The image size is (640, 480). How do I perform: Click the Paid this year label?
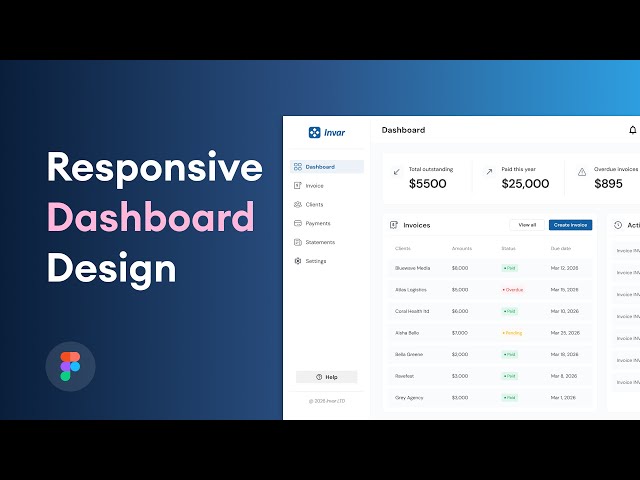click(518, 169)
